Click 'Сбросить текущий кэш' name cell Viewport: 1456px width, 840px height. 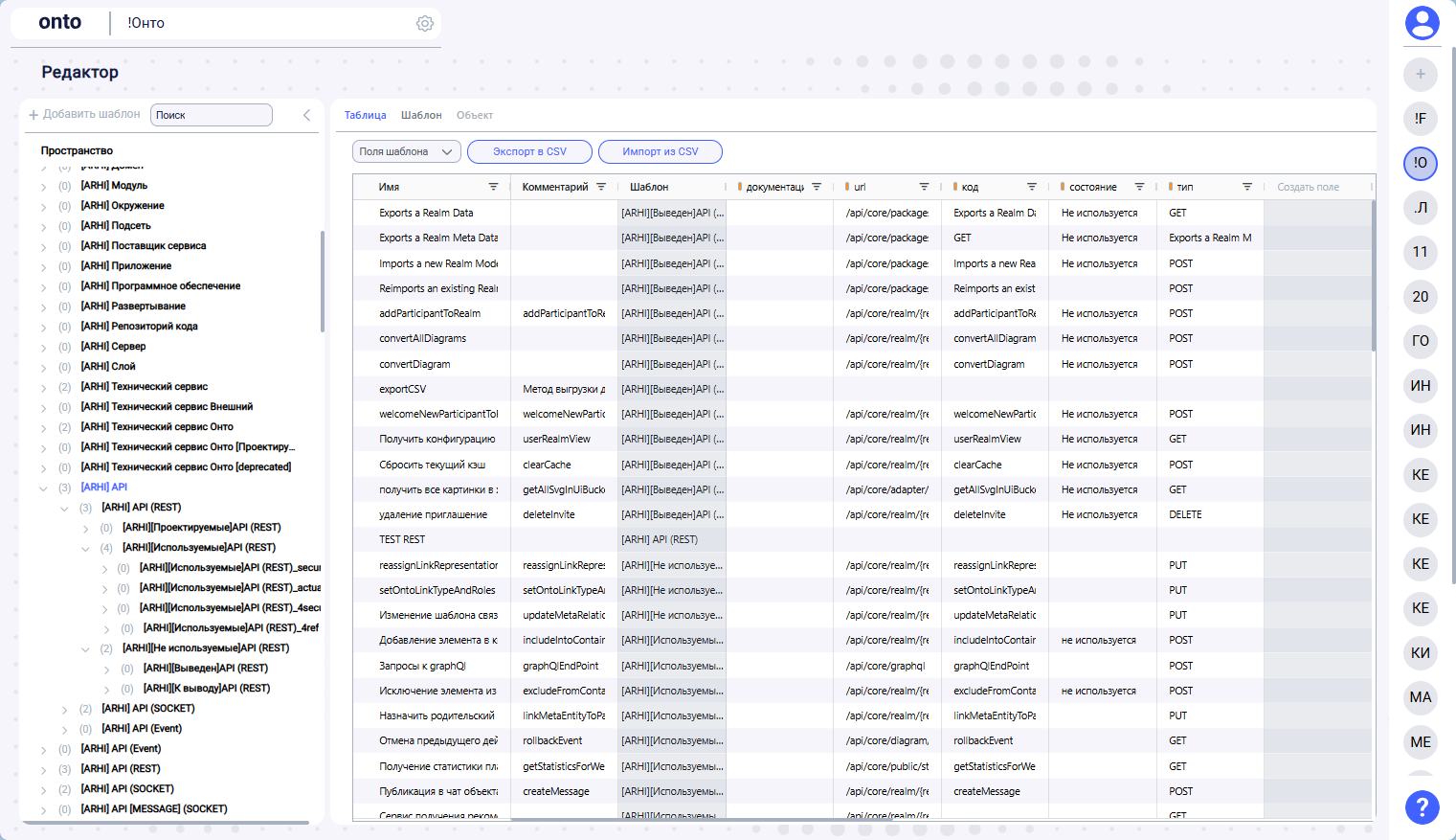[432, 465]
